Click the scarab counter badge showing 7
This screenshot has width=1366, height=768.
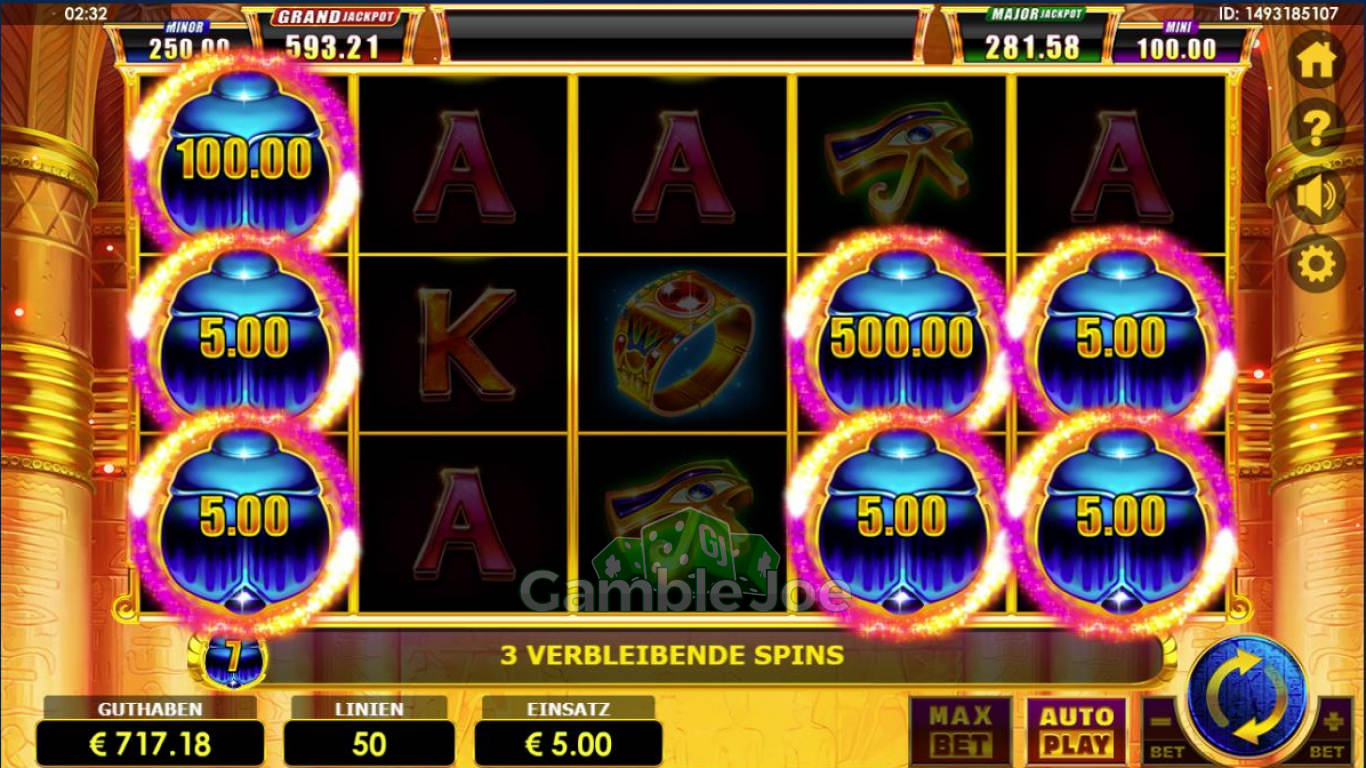pos(234,658)
